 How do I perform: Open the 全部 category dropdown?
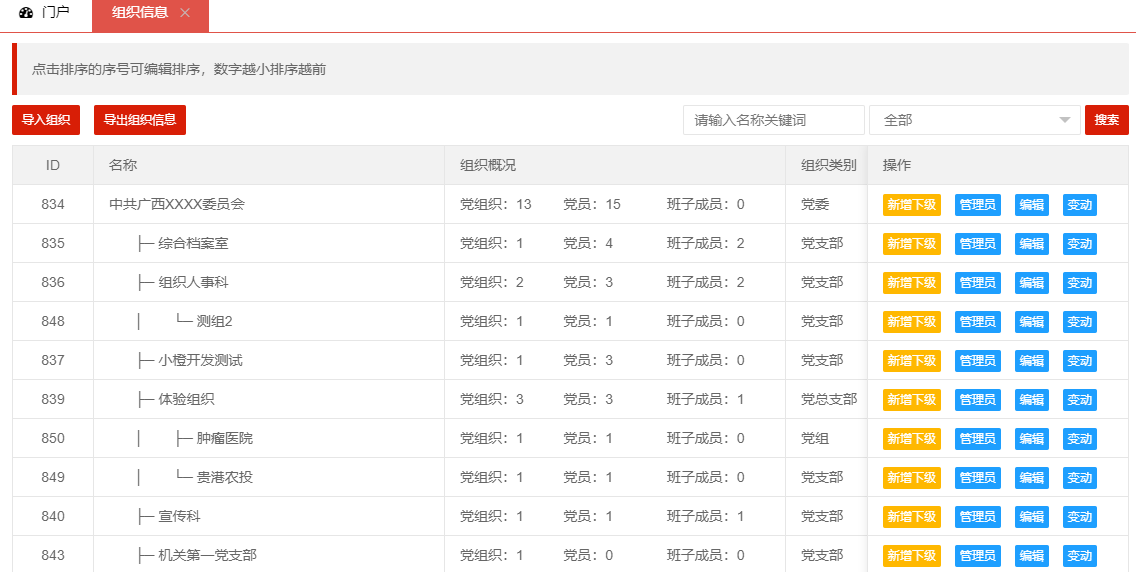point(974,120)
